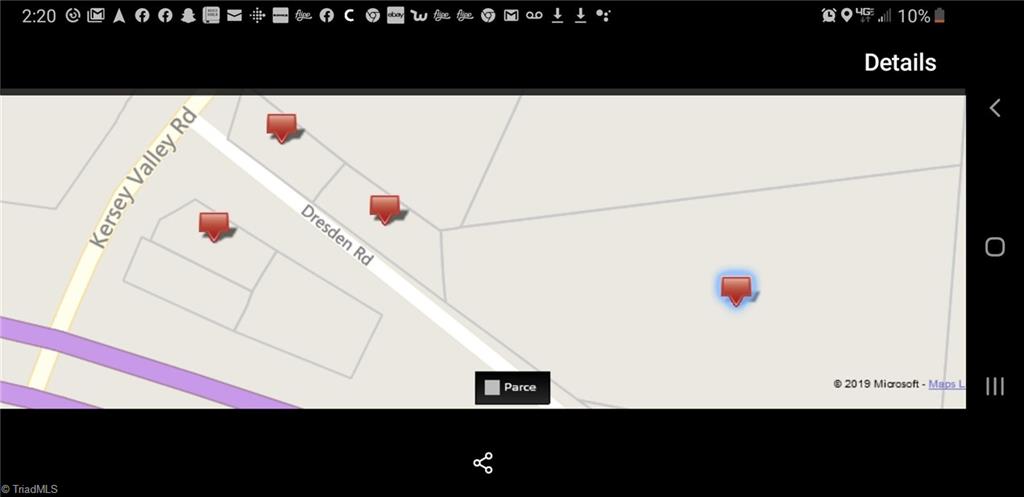This screenshot has width=1024, height=497.
Task: Select the blue highlighted map pin
Action: pyautogui.click(x=736, y=289)
